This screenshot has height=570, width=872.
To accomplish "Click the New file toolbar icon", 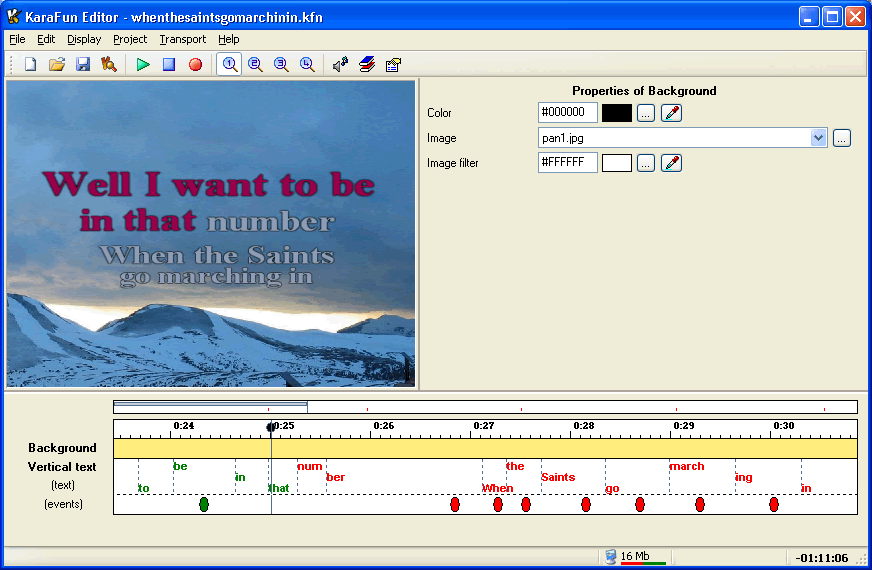I will coord(30,64).
